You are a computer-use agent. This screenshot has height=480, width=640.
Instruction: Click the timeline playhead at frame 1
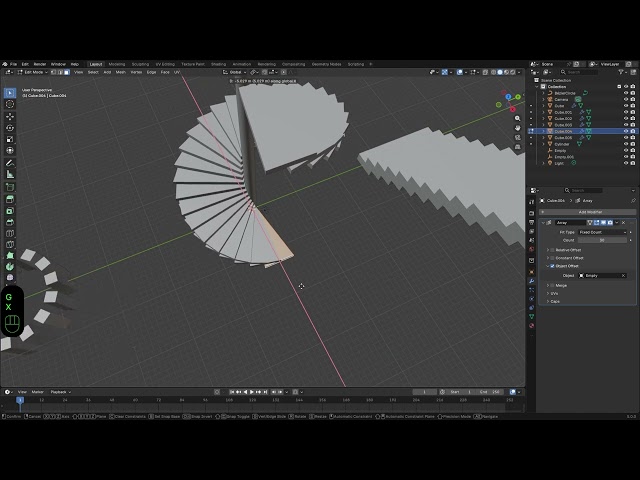(x=20, y=400)
